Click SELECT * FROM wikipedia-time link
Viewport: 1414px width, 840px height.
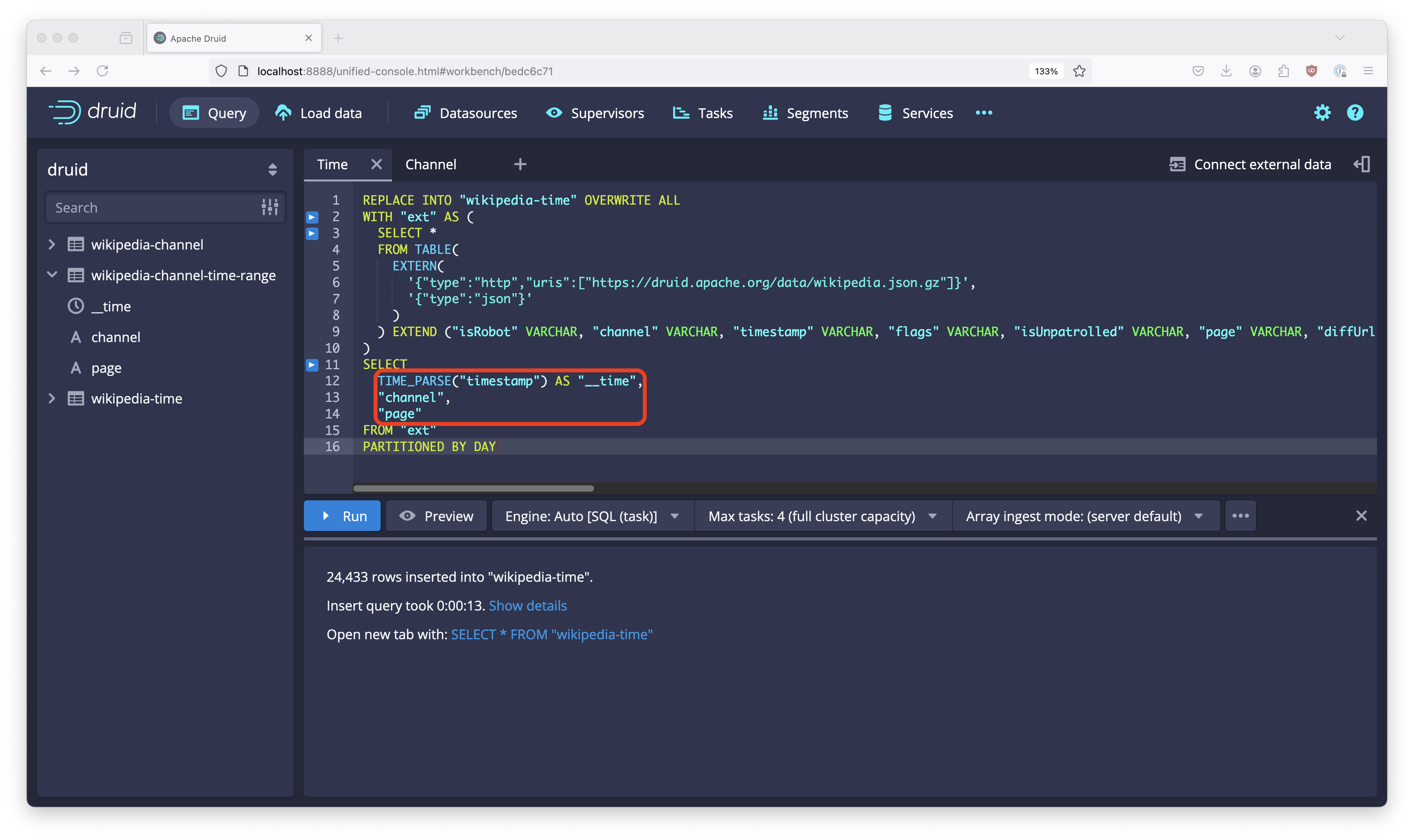pos(551,634)
